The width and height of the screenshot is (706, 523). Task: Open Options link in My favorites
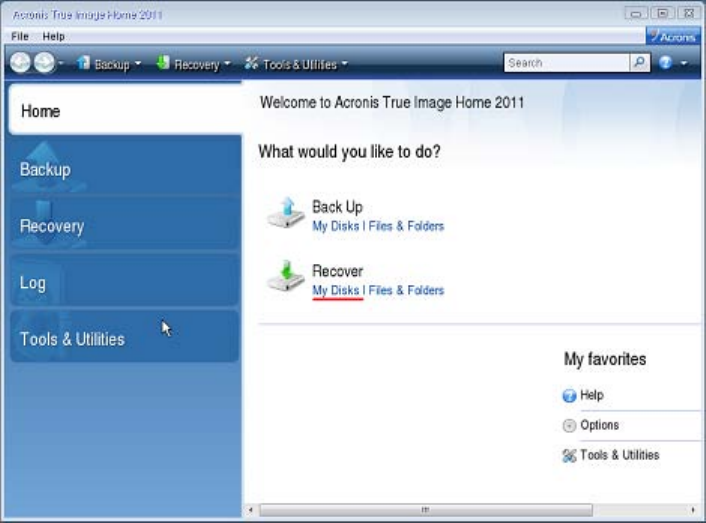coord(599,425)
